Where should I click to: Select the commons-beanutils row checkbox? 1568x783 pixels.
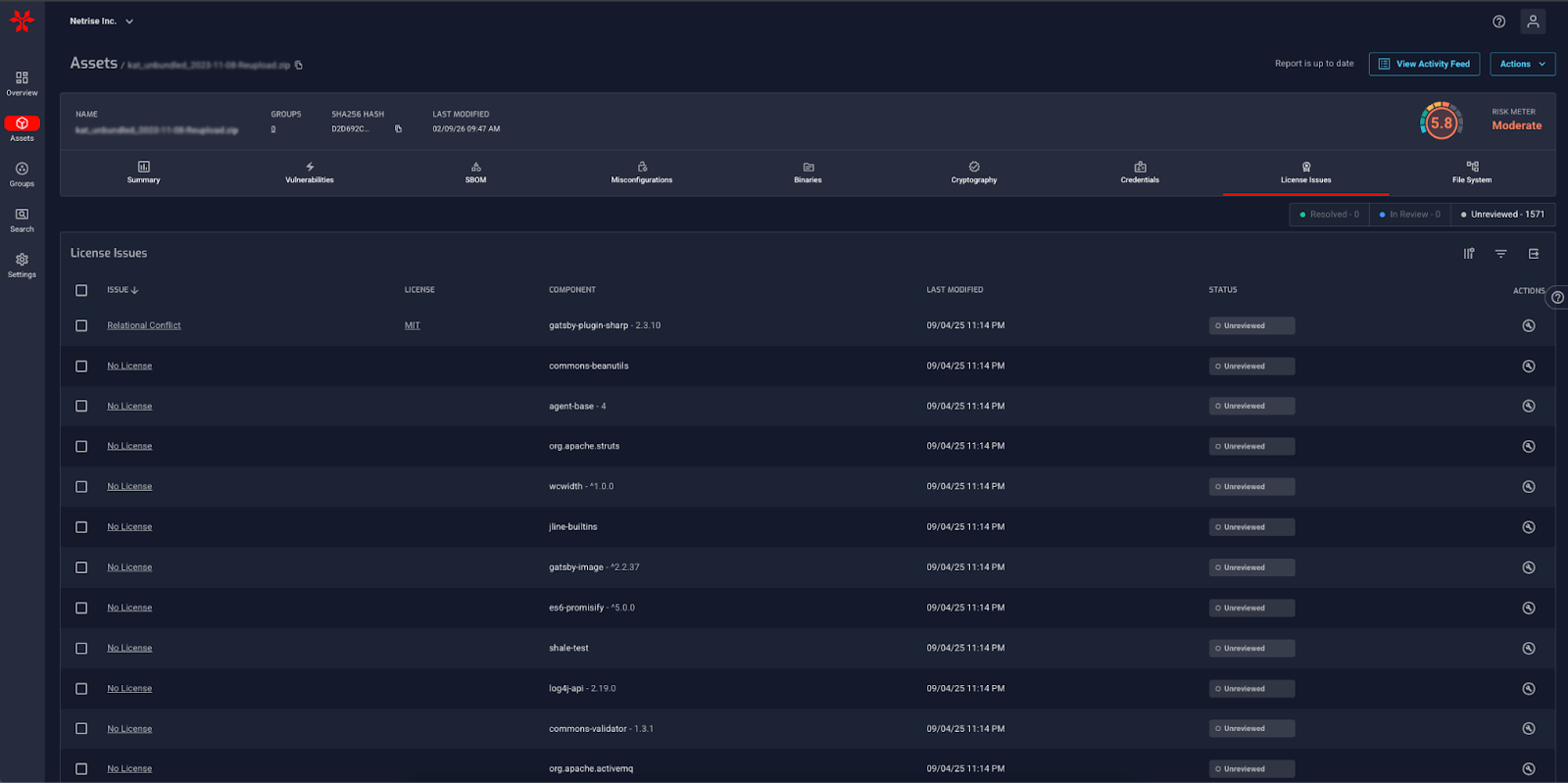coord(81,367)
